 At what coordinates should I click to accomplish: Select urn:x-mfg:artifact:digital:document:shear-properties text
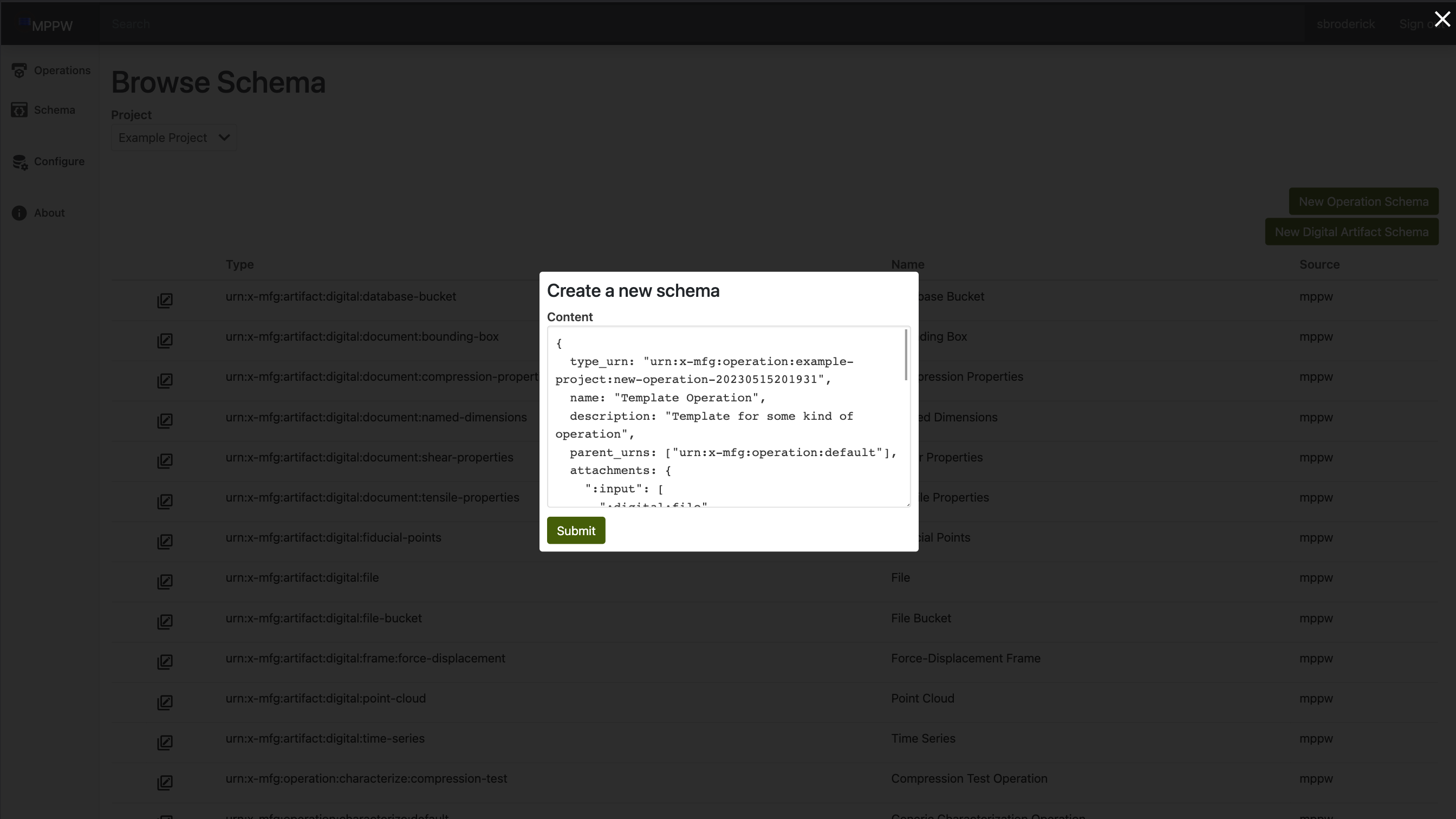[369, 457]
